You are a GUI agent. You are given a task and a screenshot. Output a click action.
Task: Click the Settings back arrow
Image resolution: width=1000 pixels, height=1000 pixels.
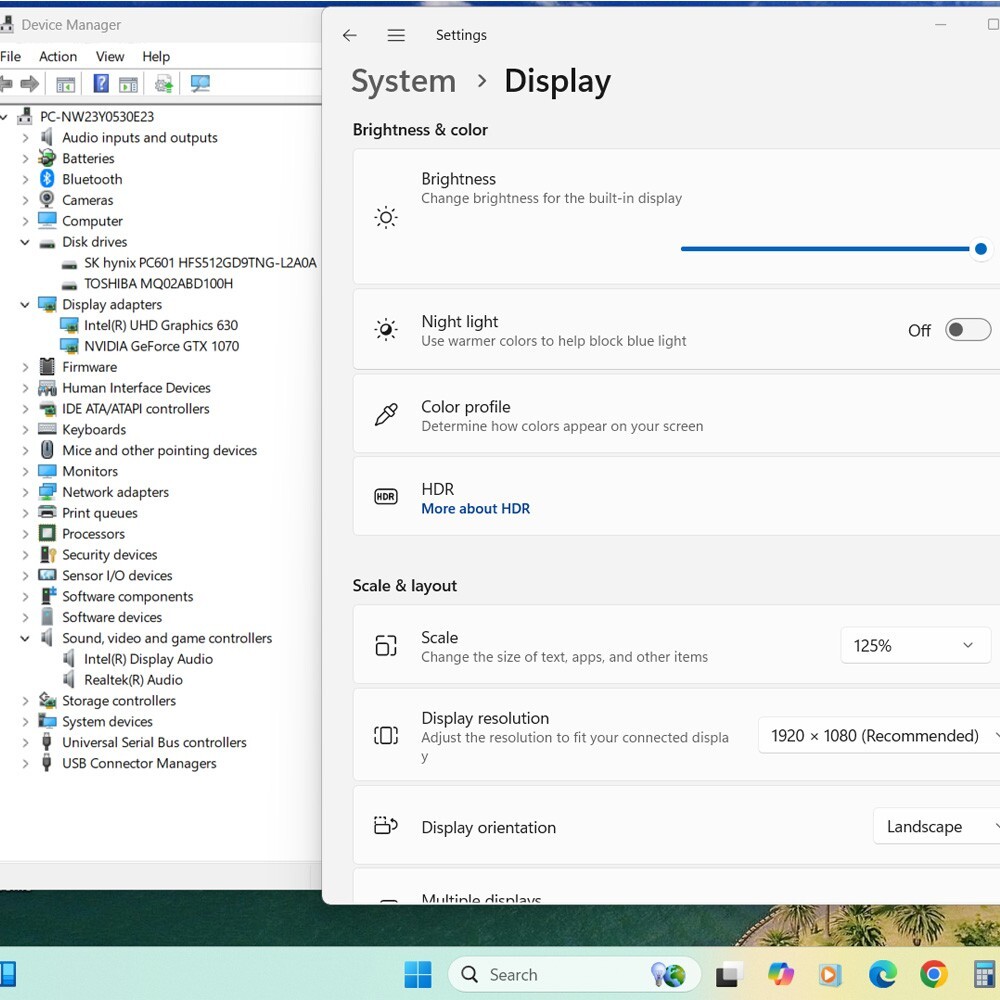[349, 35]
